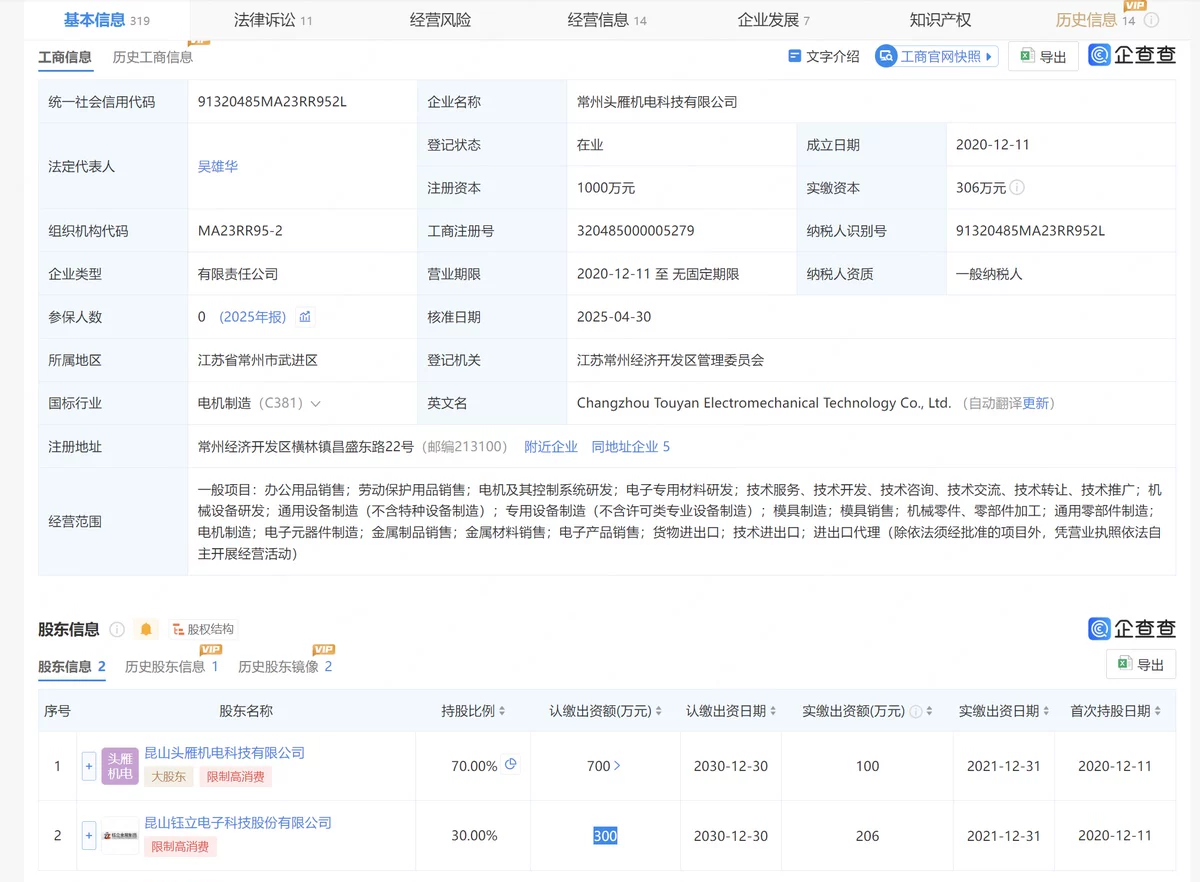Open 历史股东信息 1 sub-tab
This screenshot has width=1200, height=882.
tap(172, 666)
